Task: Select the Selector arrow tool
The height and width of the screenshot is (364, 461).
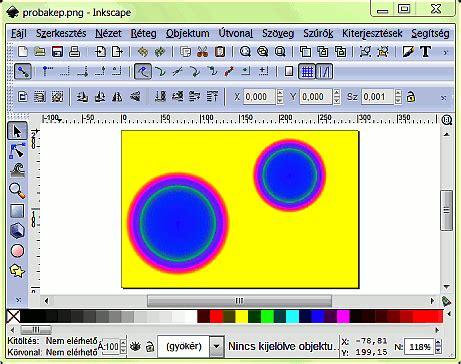Action: click(x=17, y=131)
